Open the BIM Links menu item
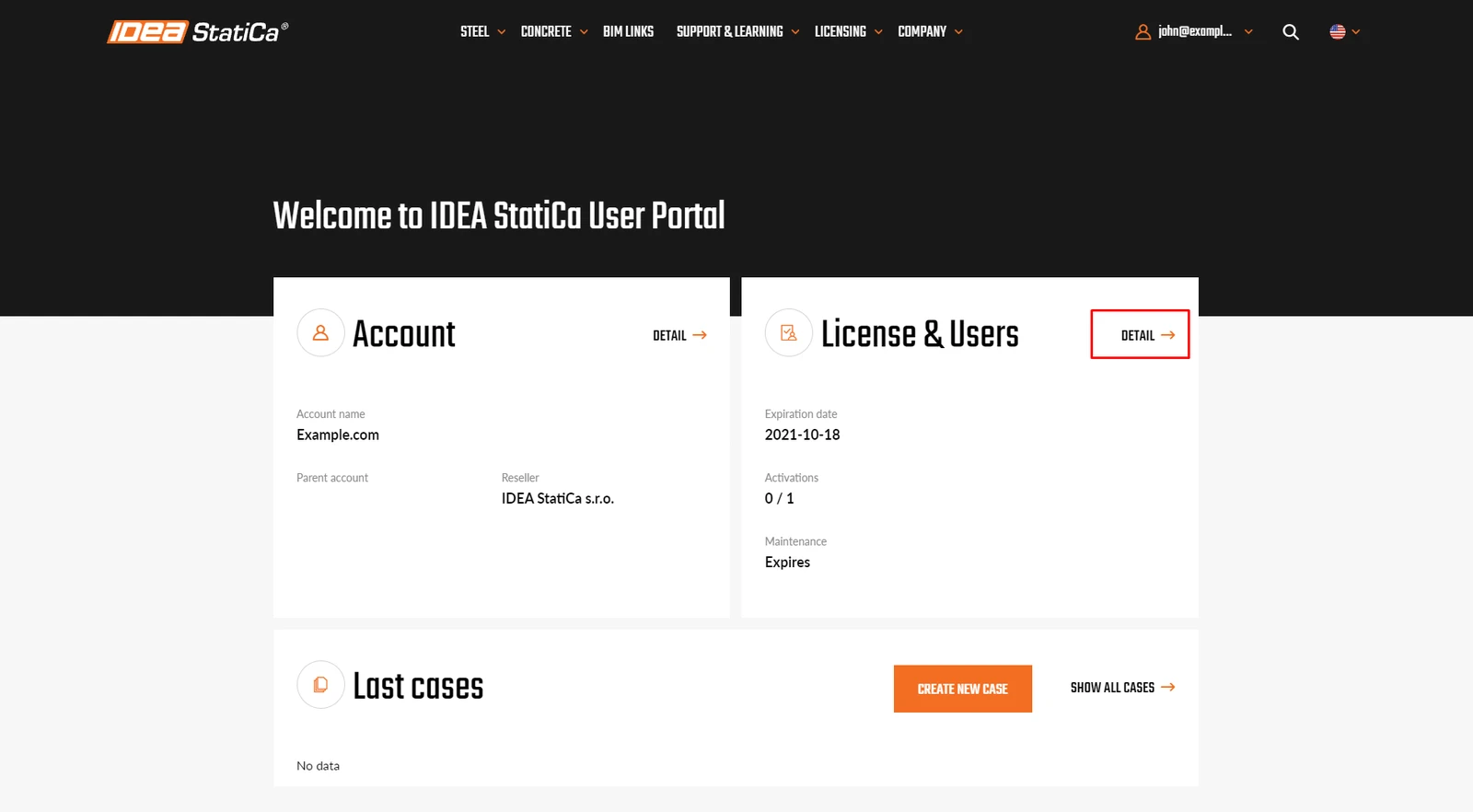 [628, 32]
